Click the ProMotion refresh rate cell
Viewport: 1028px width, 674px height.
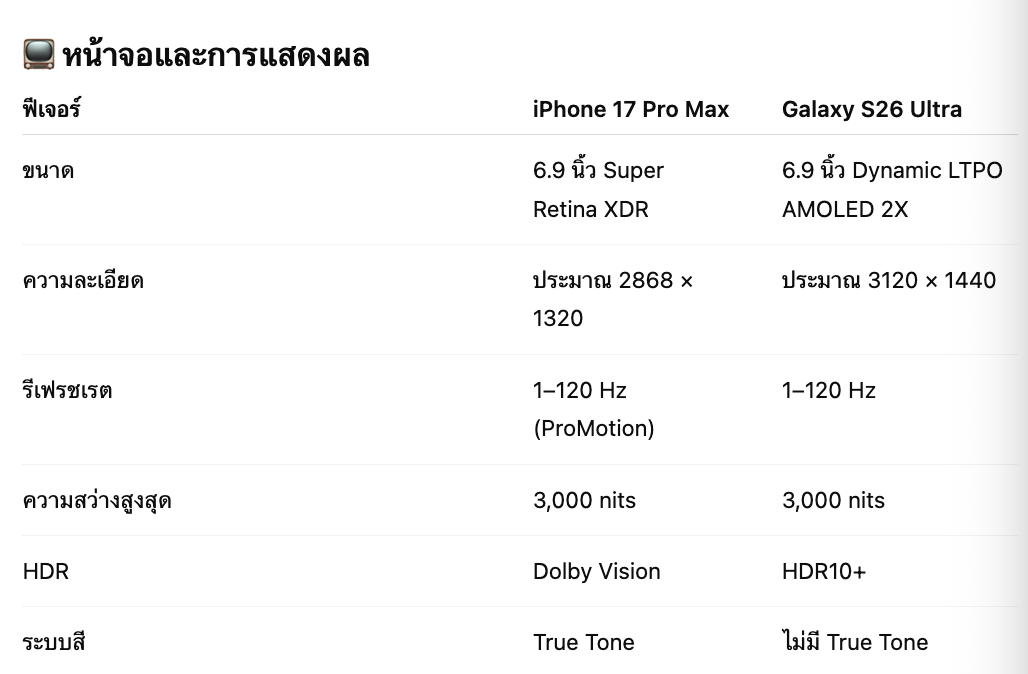point(593,409)
